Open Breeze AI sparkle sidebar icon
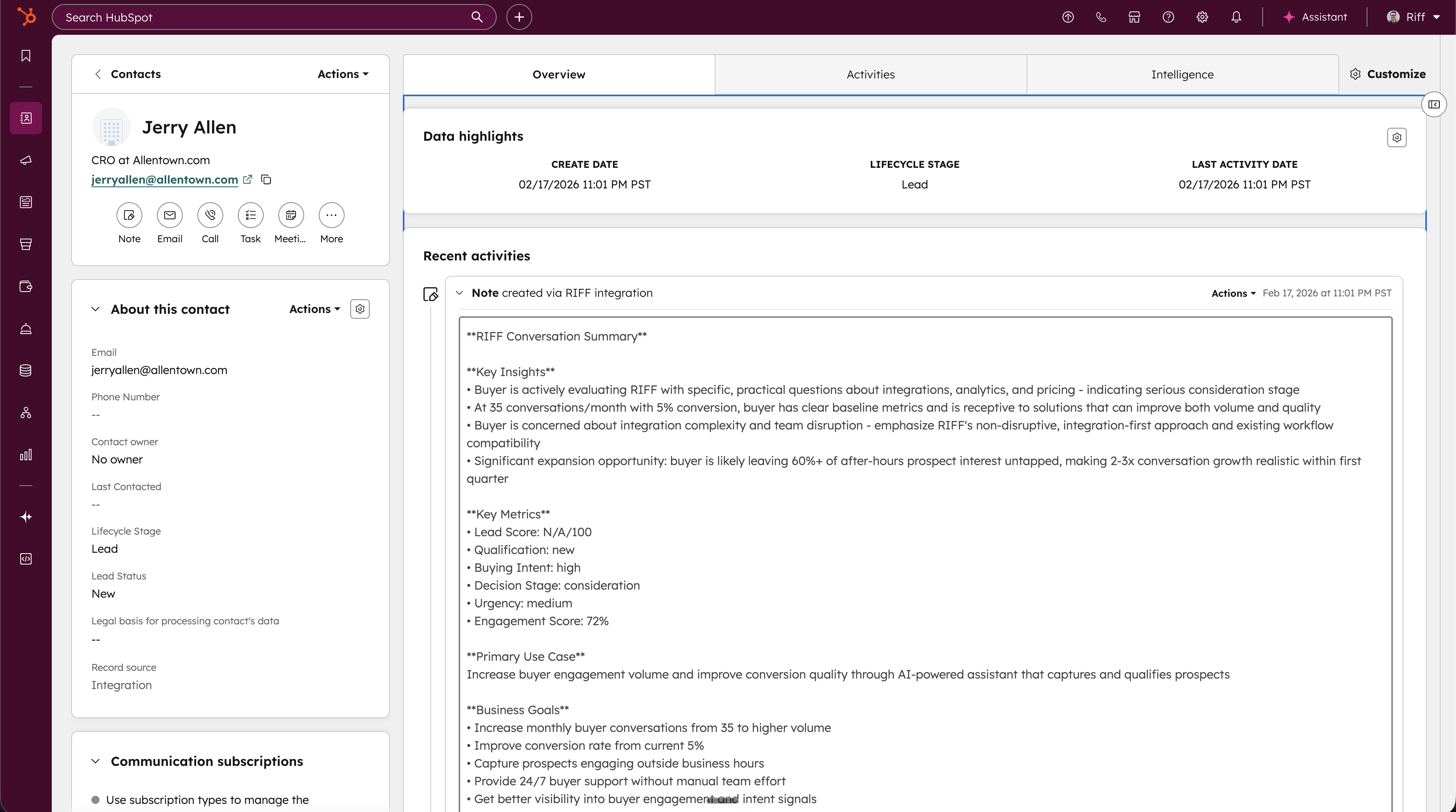The height and width of the screenshot is (812, 1456). (x=26, y=517)
